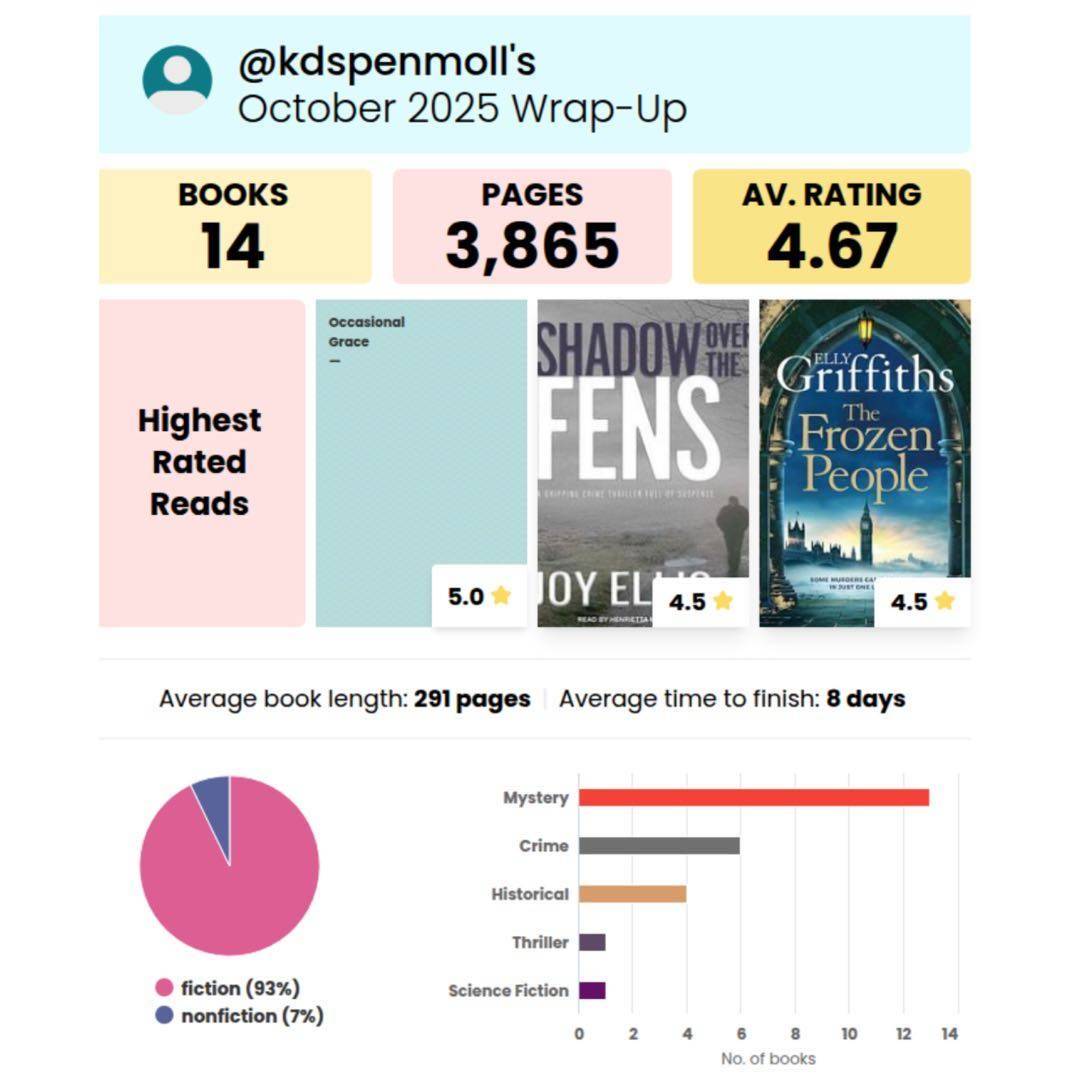This screenshot has width=1080, height=1080.
Task: Click the star on Shadow Over the Fens rating
Action: (723, 601)
